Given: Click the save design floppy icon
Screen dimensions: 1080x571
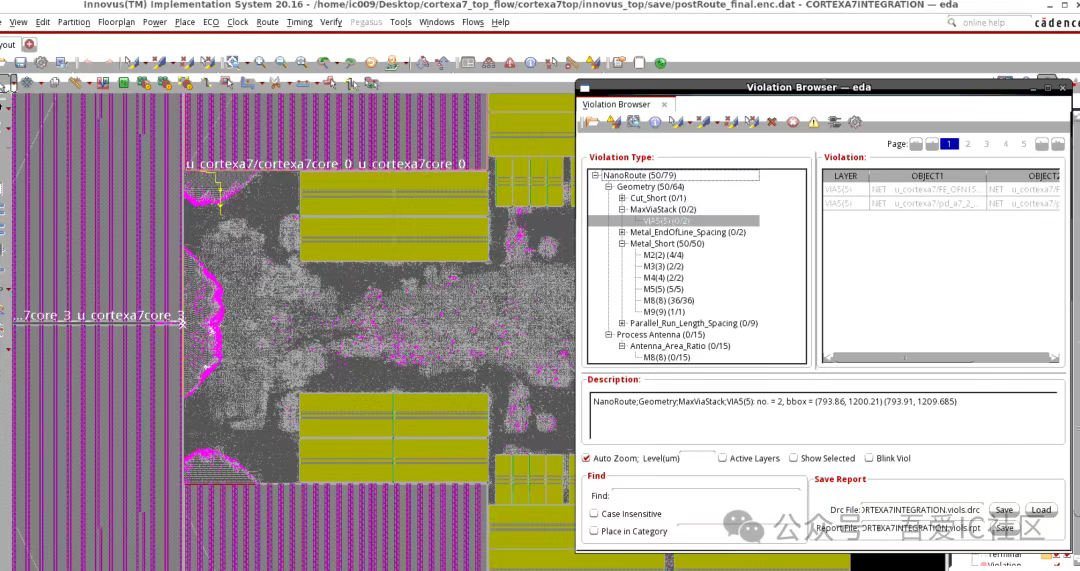Looking at the screenshot, I should 21,63.
